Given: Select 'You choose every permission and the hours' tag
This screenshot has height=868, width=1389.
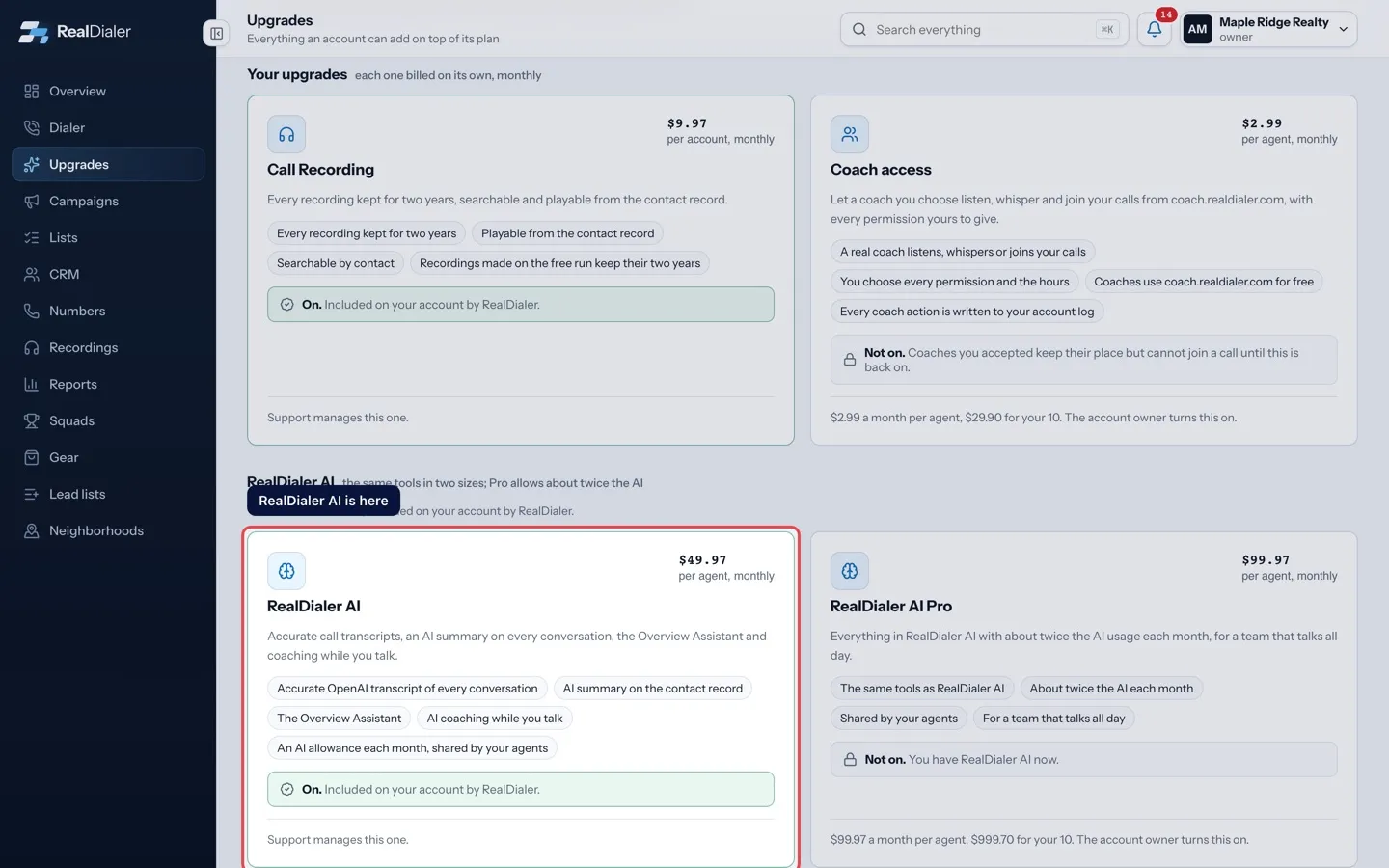Looking at the screenshot, I should click(x=955, y=282).
